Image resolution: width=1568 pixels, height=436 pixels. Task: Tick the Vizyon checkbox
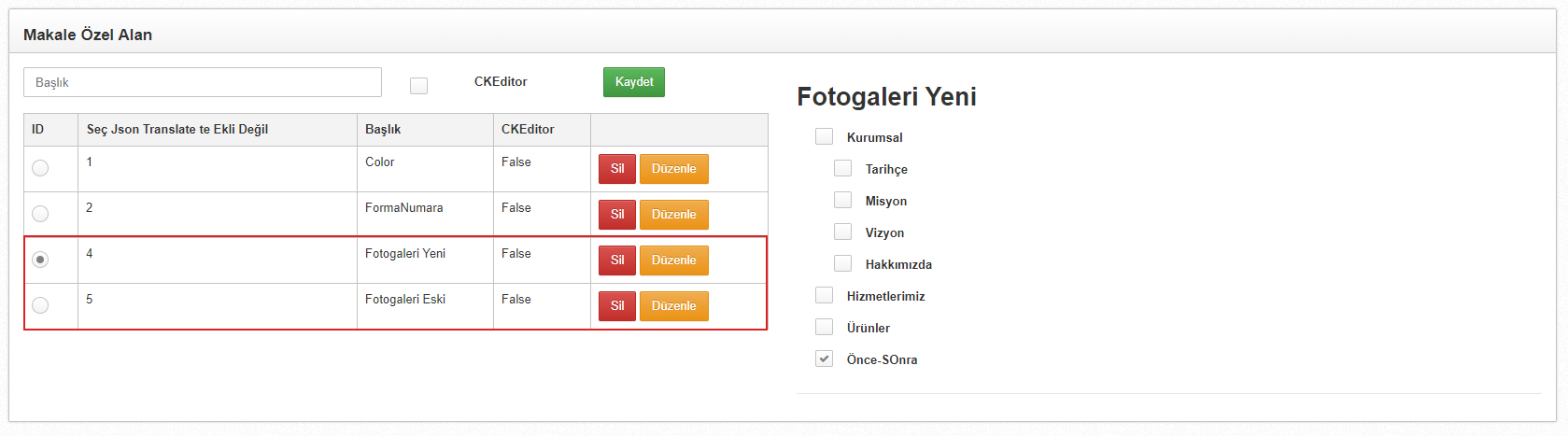842,232
